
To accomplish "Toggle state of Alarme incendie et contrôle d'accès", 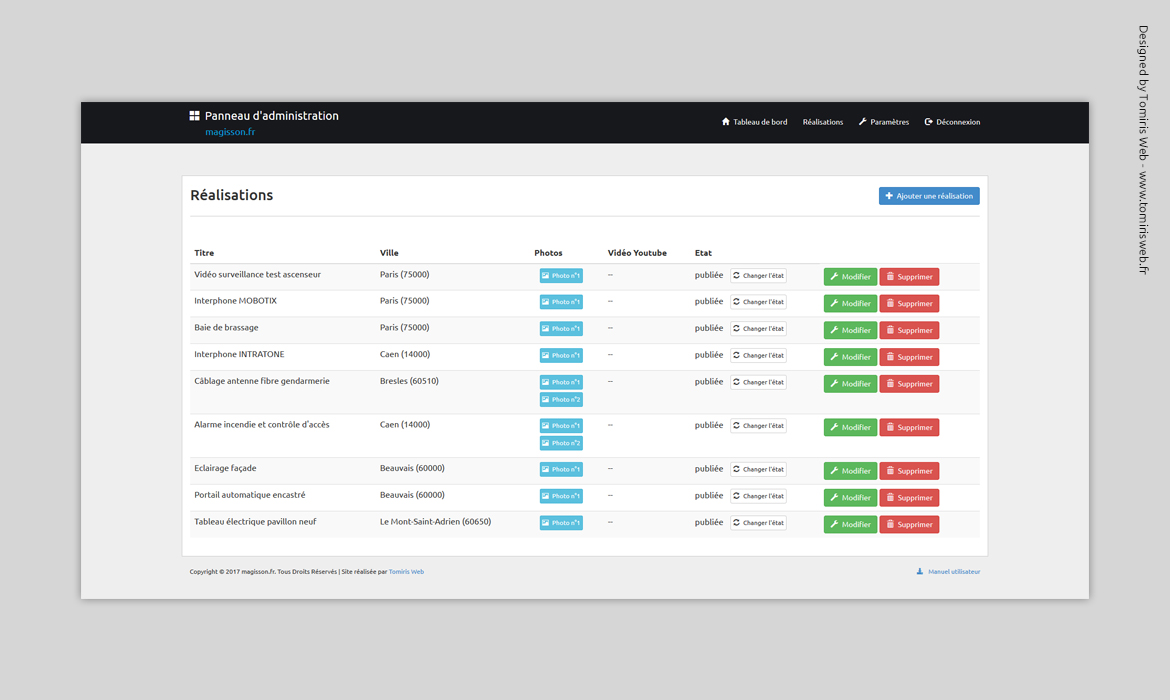I will tap(758, 425).
